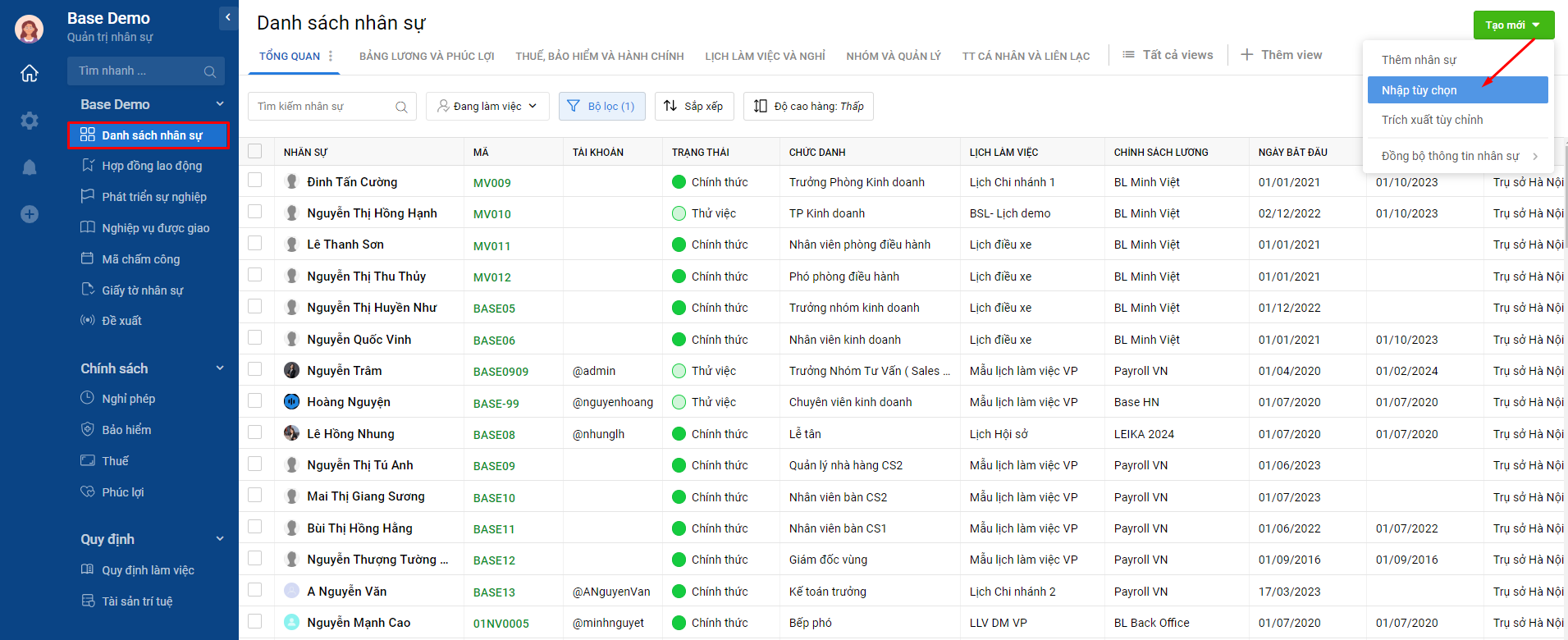This screenshot has width=1568, height=640.
Task: Click the Giấy tờ nhân sự document icon
Action: pos(88,290)
